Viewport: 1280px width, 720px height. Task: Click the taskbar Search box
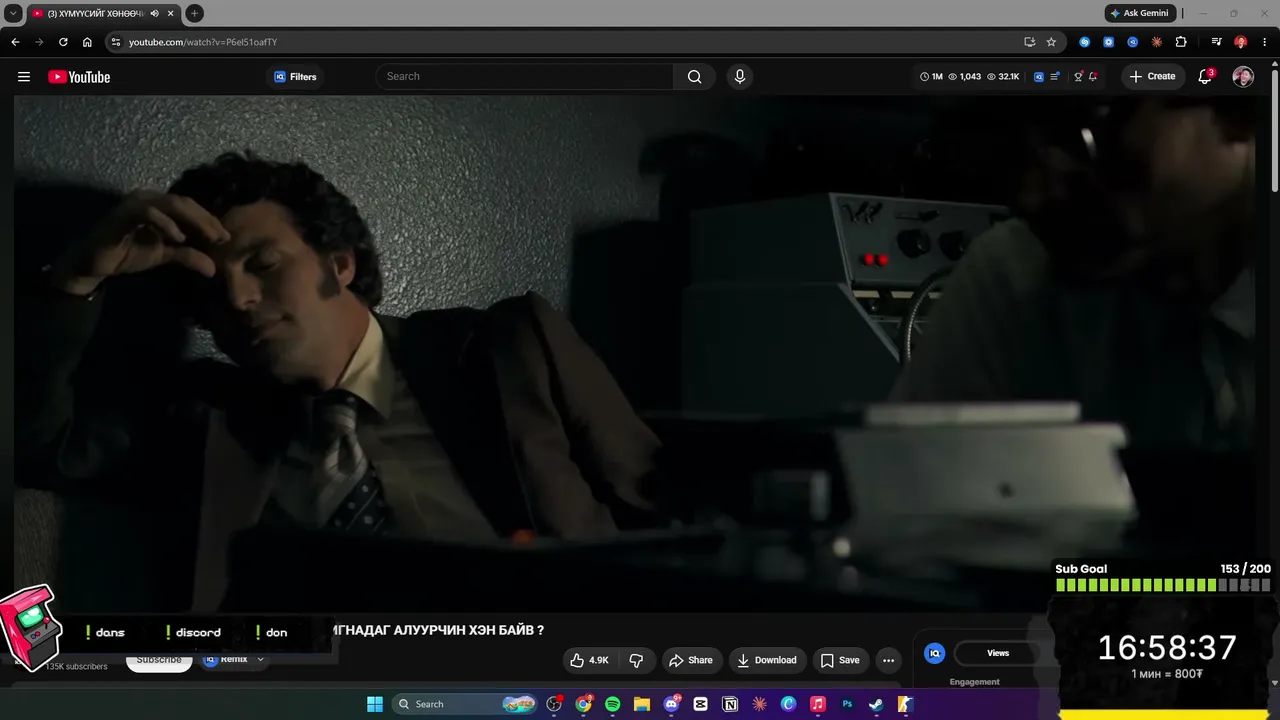pos(465,704)
